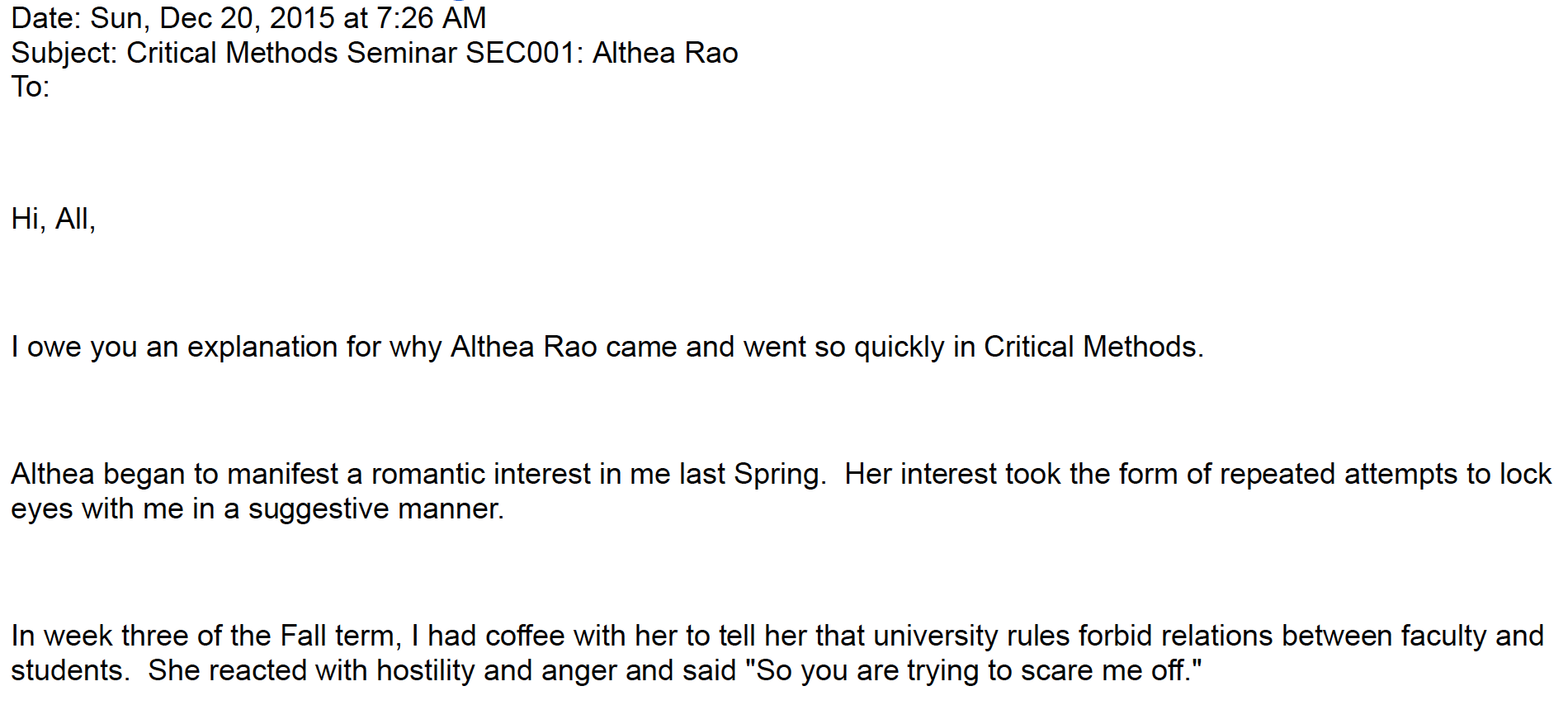The width and height of the screenshot is (1568, 705).
Task: Click the greeting Hi, All,
Action: click(54, 220)
